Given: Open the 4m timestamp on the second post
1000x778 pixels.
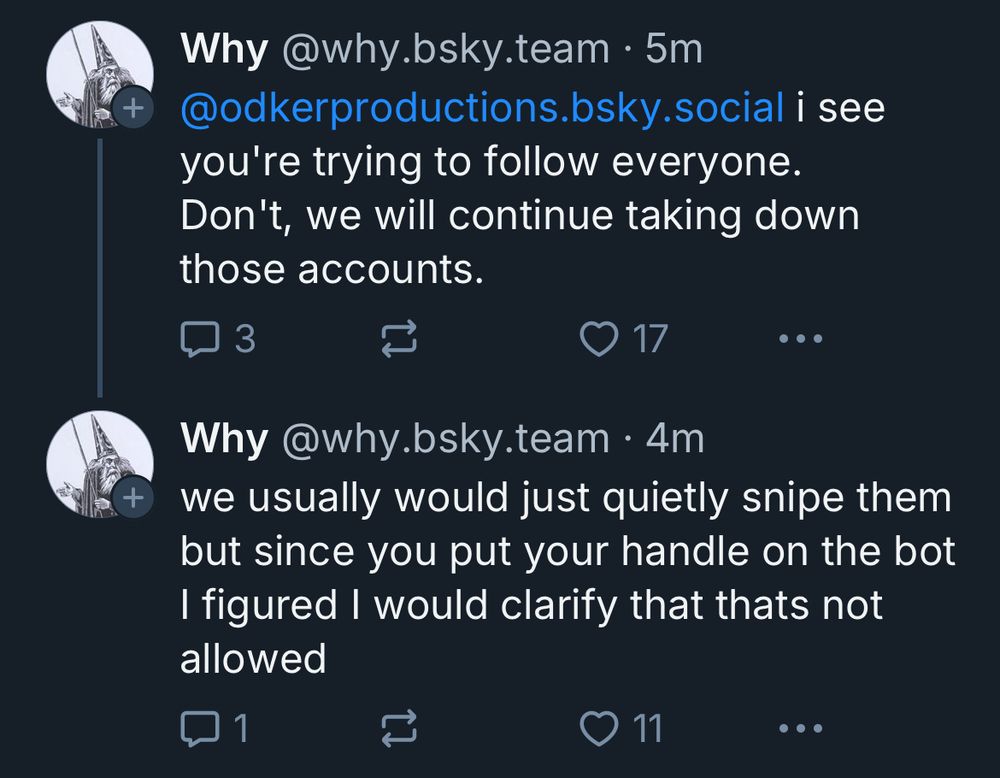Looking at the screenshot, I should point(675,438).
